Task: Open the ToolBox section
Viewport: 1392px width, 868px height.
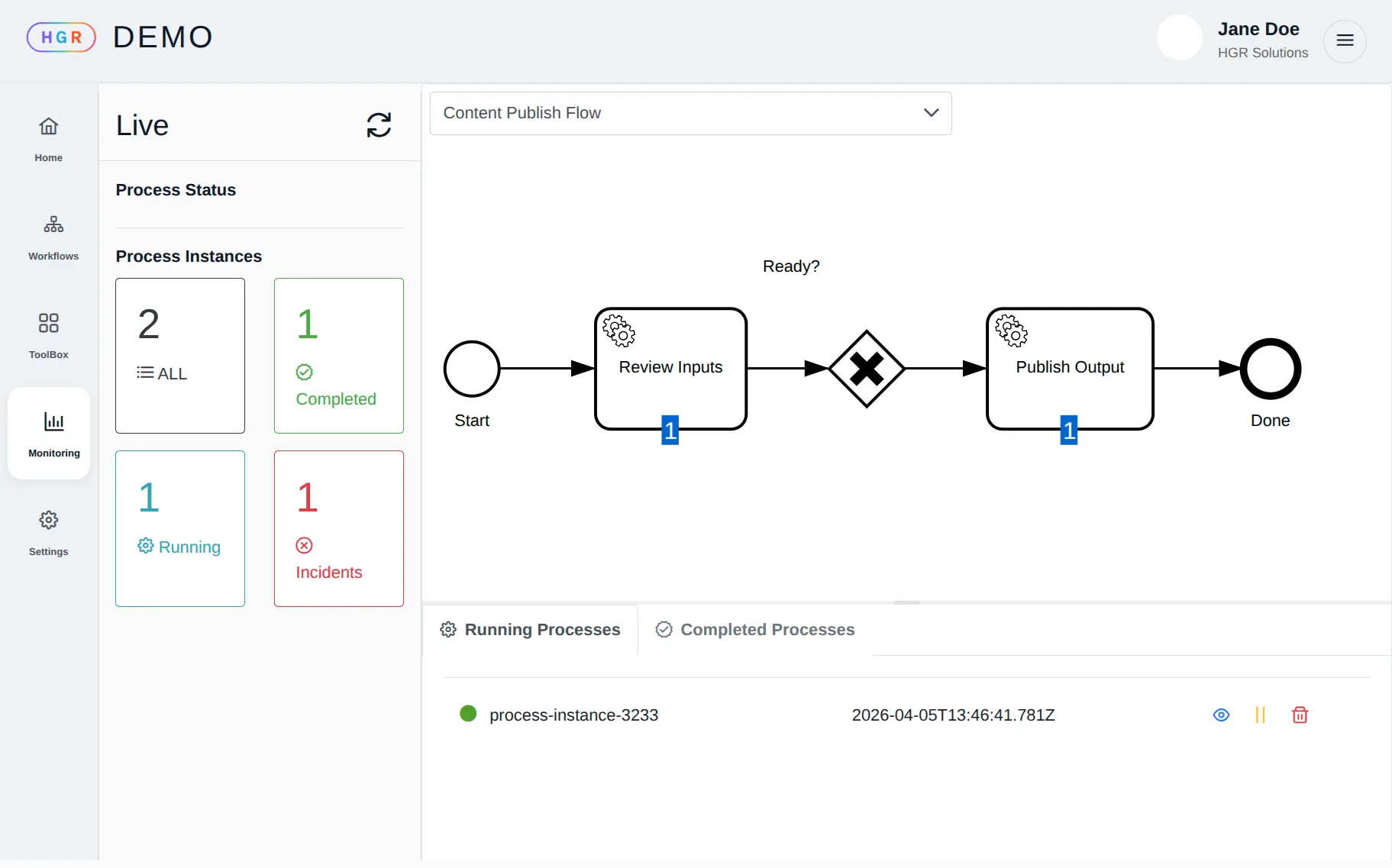Action: click(49, 335)
